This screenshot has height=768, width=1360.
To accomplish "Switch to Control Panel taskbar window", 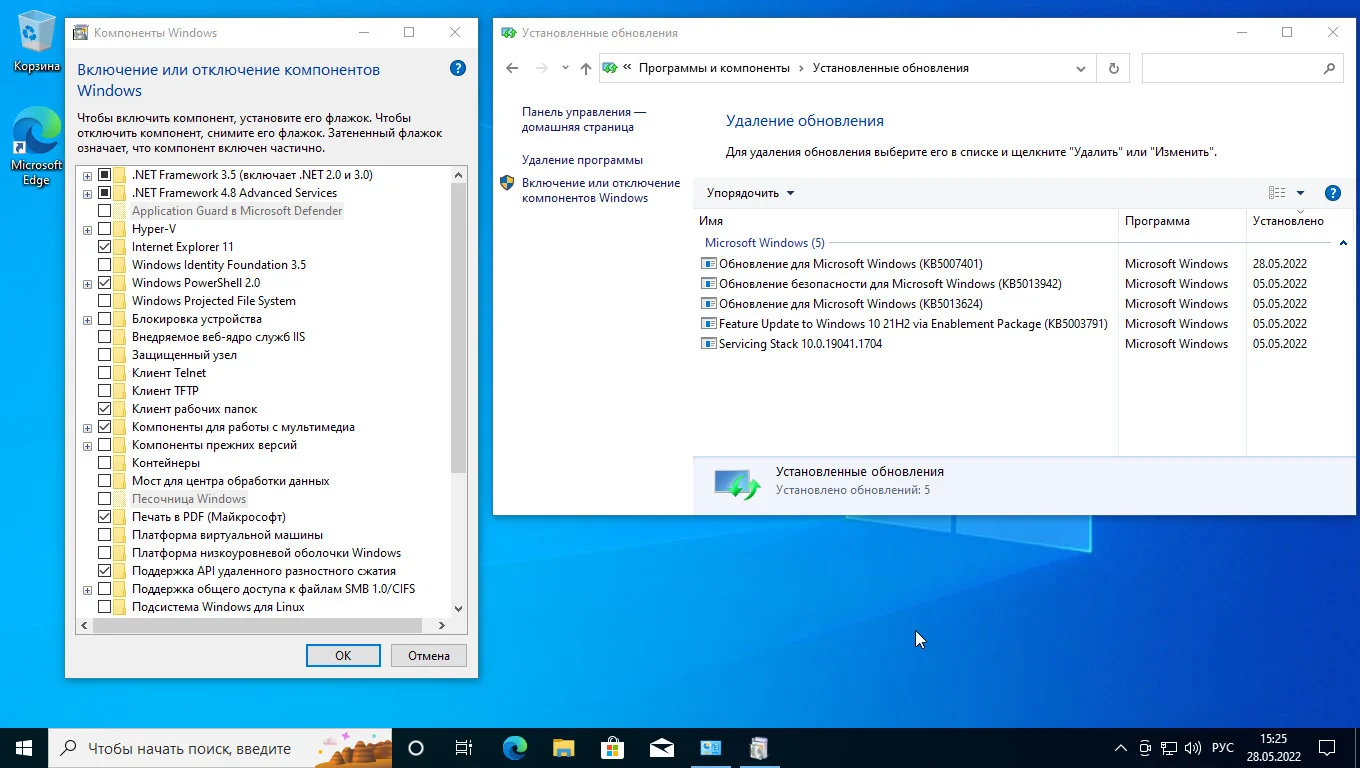I will [710, 748].
